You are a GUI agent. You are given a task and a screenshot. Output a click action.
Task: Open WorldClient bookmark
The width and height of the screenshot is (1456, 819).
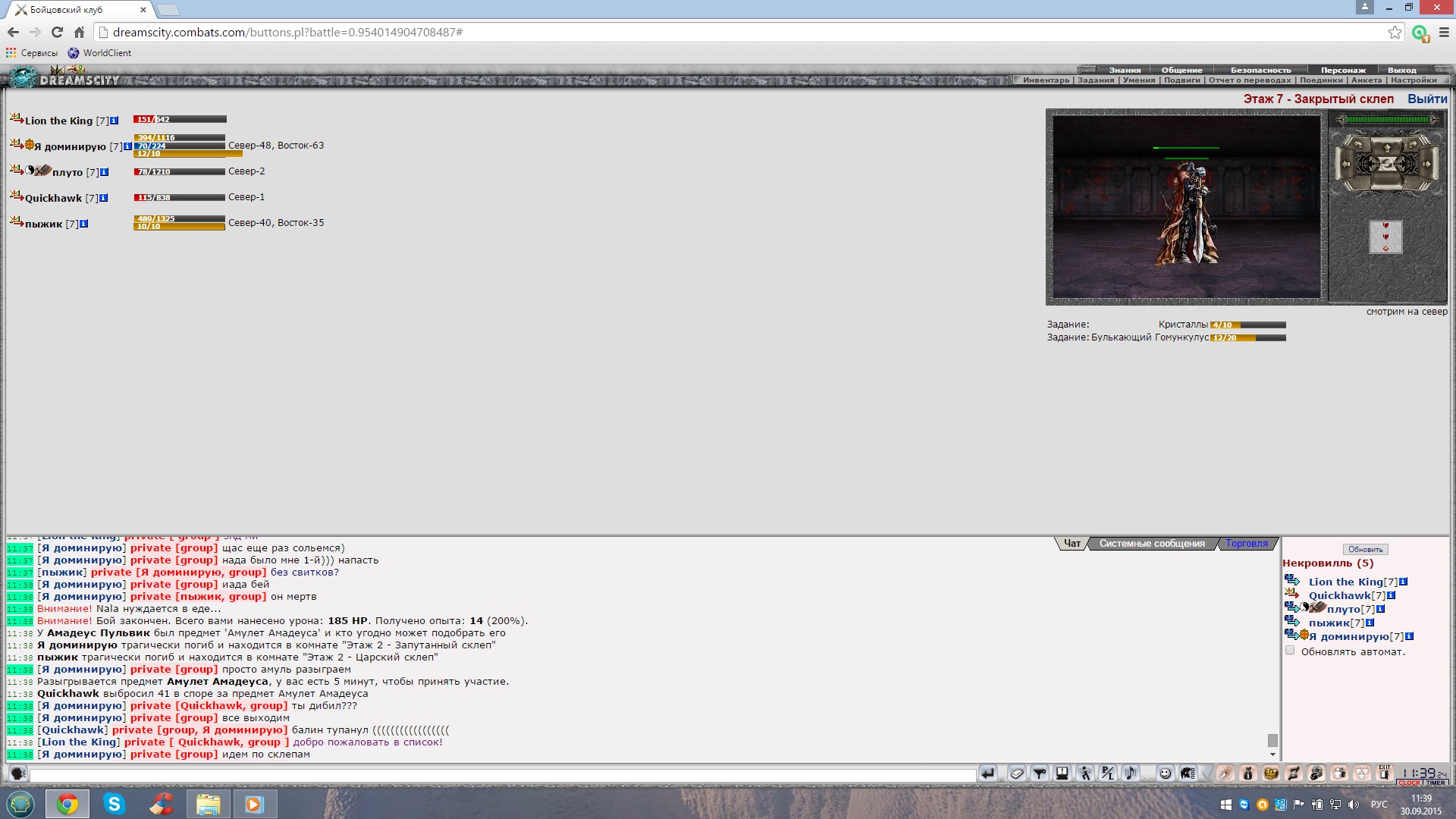click(99, 53)
